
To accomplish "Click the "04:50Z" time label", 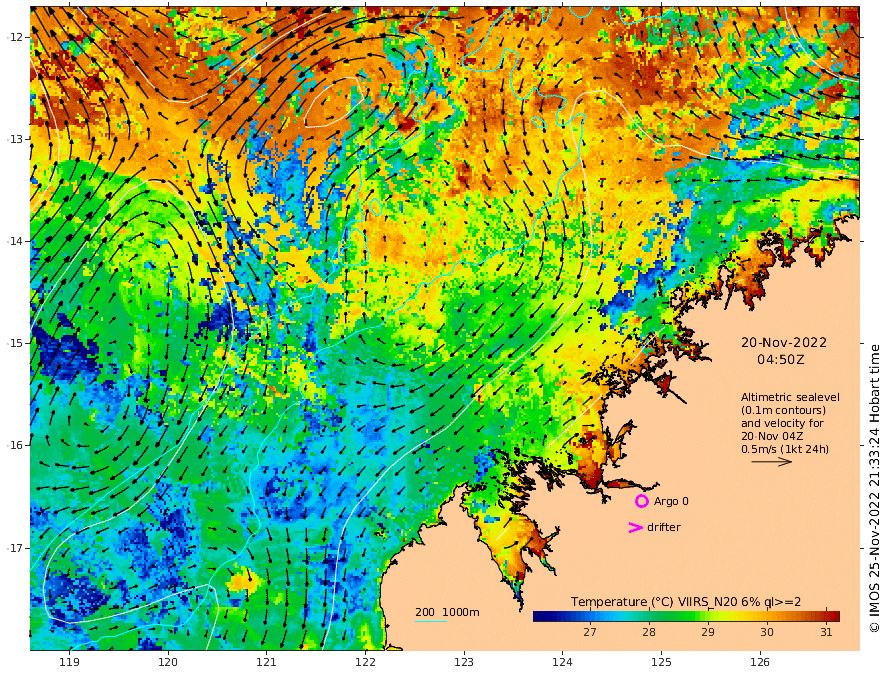I will coord(781,360).
